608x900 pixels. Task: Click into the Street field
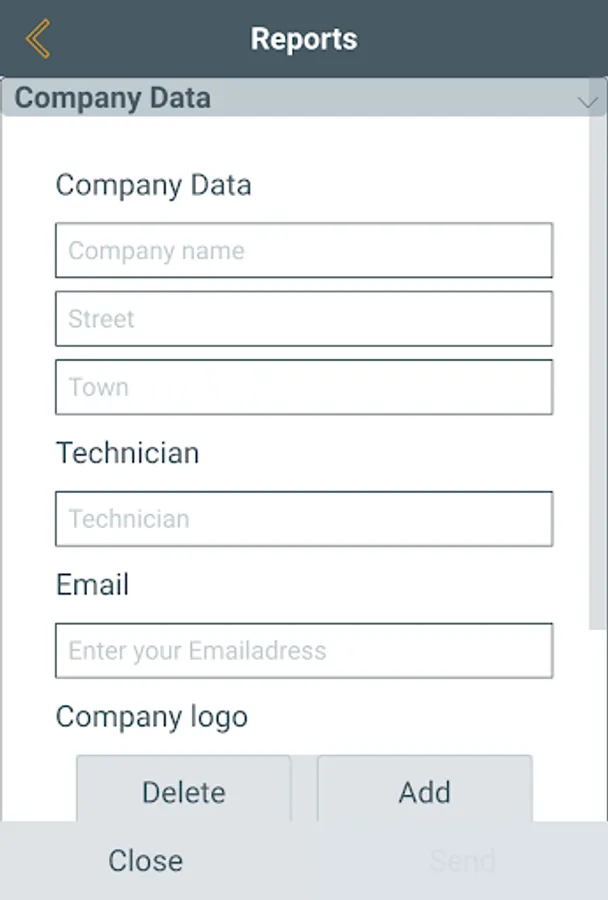pos(304,319)
